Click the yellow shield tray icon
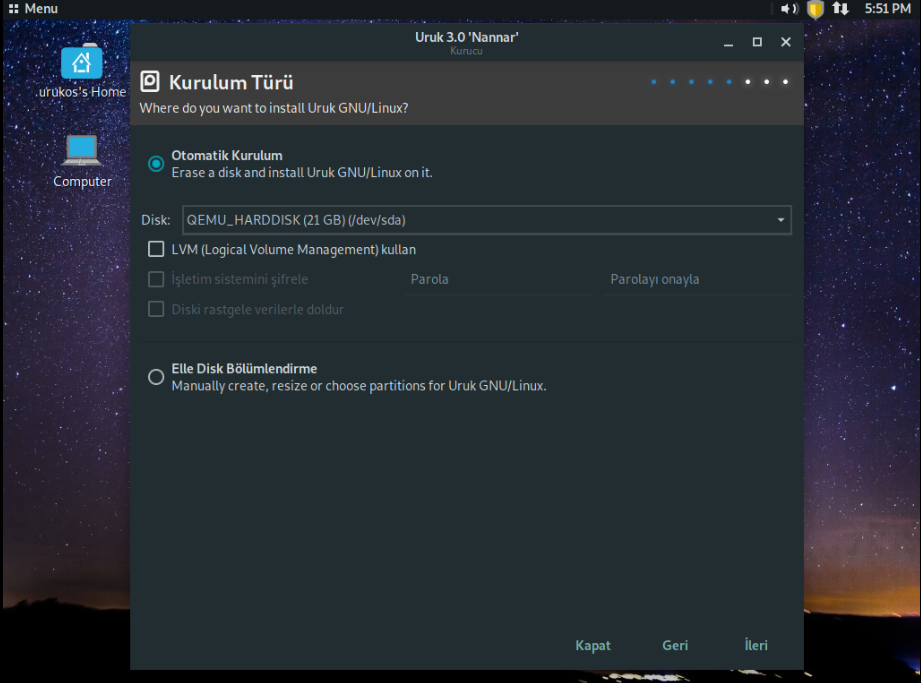 [815, 9]
